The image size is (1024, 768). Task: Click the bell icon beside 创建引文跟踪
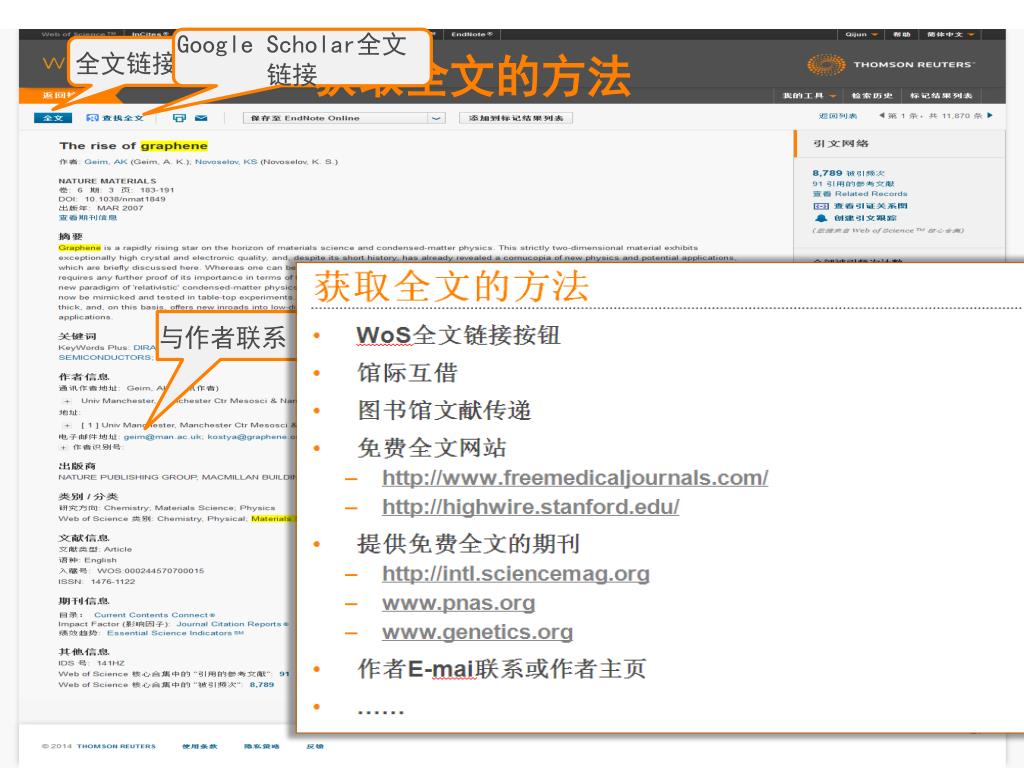820,218
